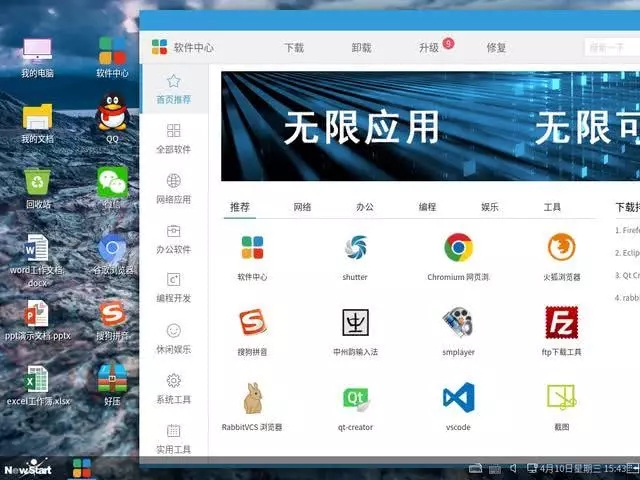Click the 无限应用 banner image
The image size is (640, 480).
pos(430,126)
